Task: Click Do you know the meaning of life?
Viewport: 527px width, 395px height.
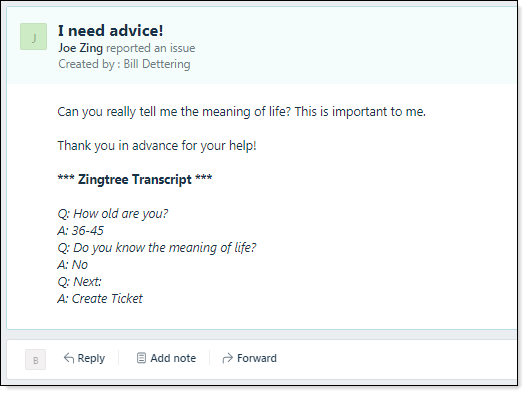Action: point(157,248)
